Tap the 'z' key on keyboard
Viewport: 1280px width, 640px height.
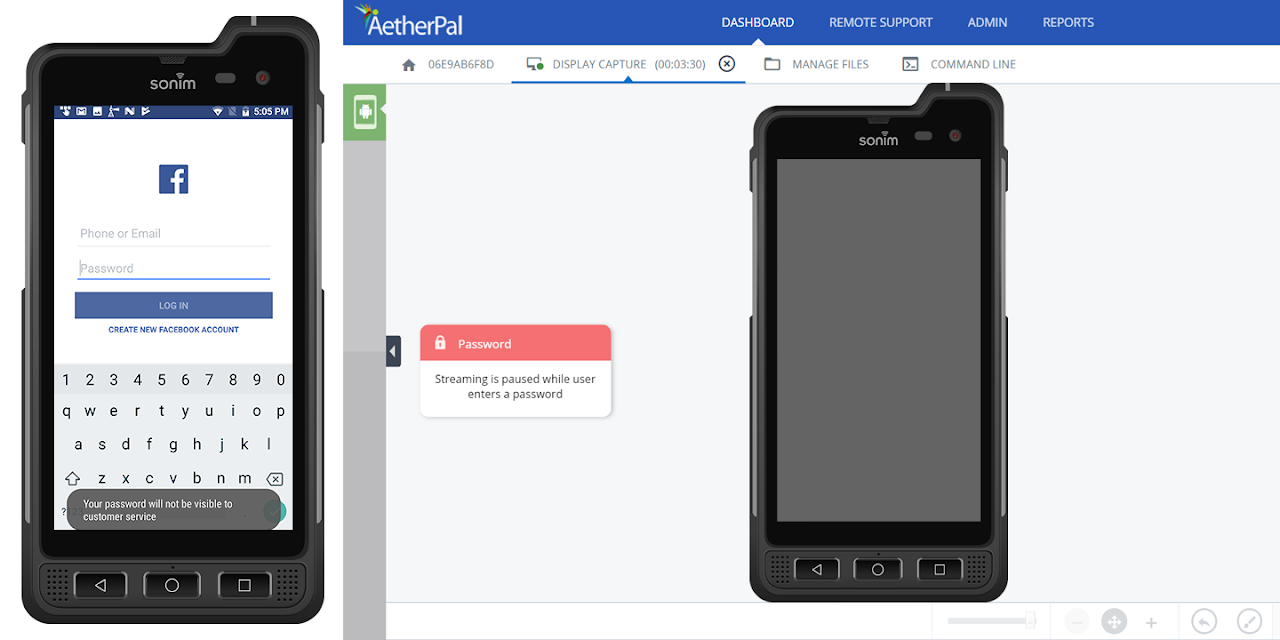point(102,478)
